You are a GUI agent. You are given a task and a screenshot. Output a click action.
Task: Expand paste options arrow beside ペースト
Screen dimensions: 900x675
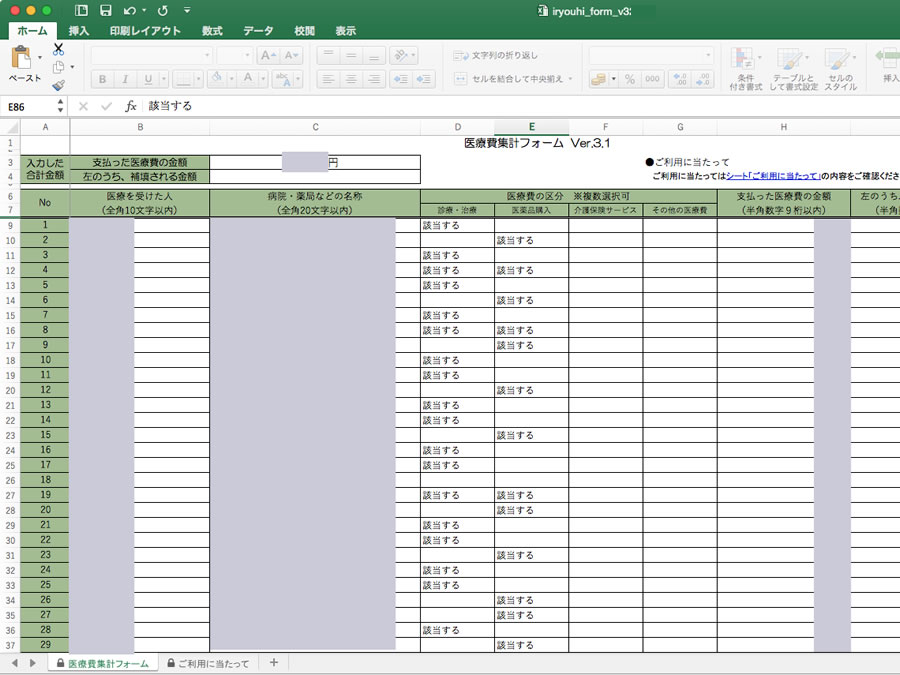pyautogui.click(x=40, y=57)
